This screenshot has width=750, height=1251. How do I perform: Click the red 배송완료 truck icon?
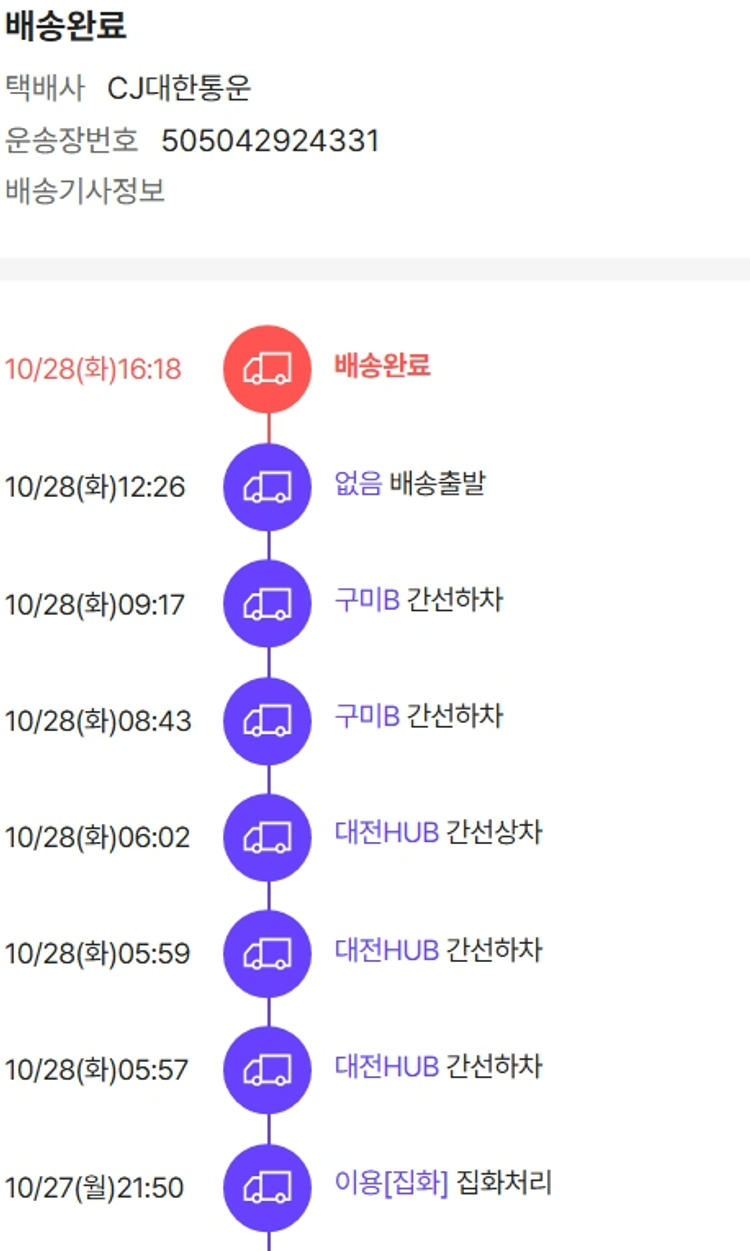point(267,369)
